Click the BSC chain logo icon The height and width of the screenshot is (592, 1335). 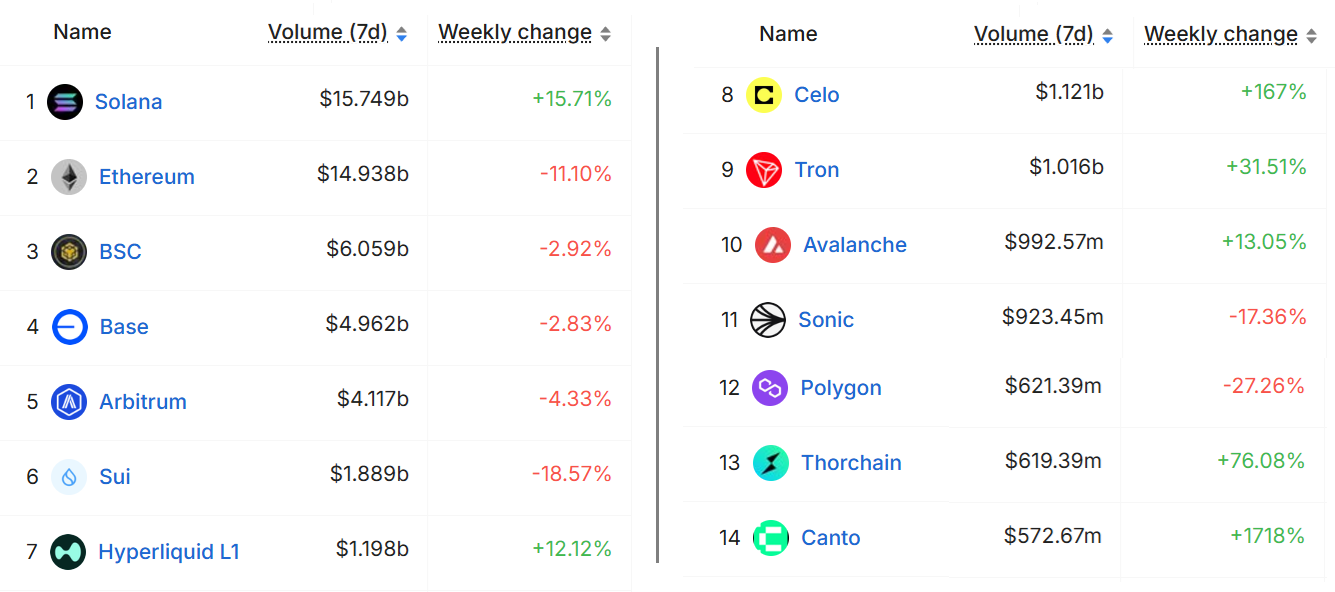(x=69, y=251)
